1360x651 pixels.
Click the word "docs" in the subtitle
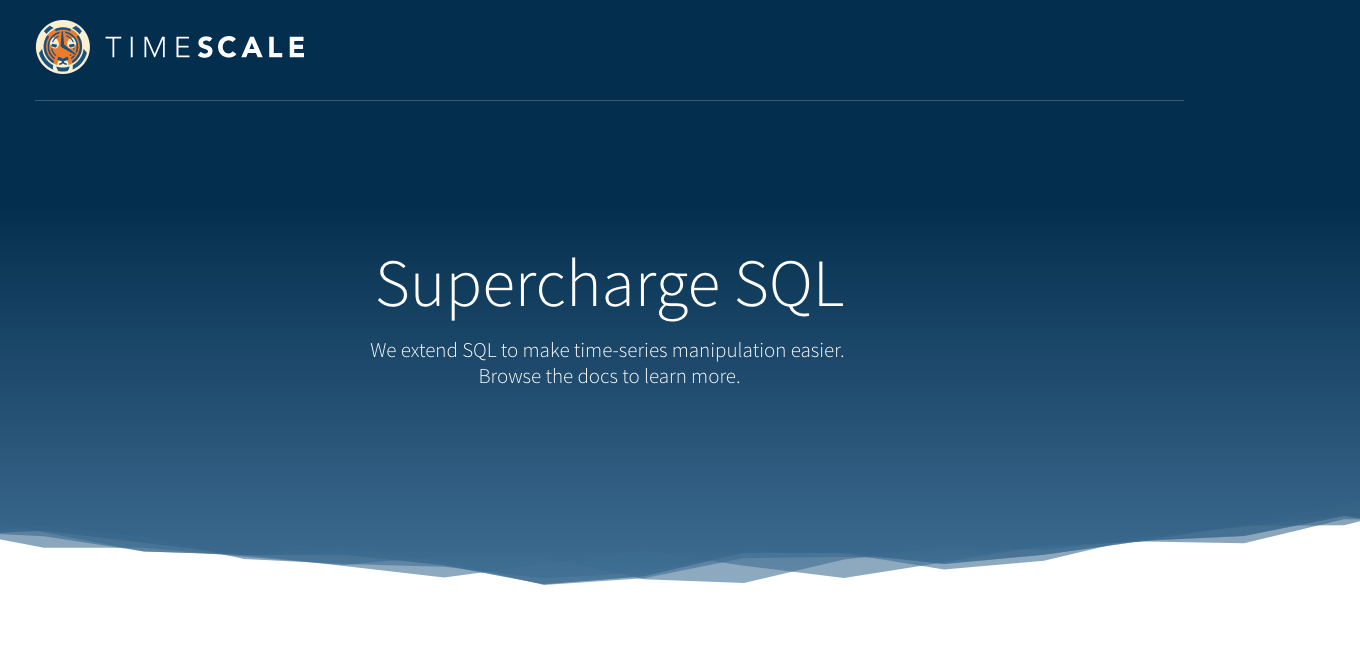point(598,377)
